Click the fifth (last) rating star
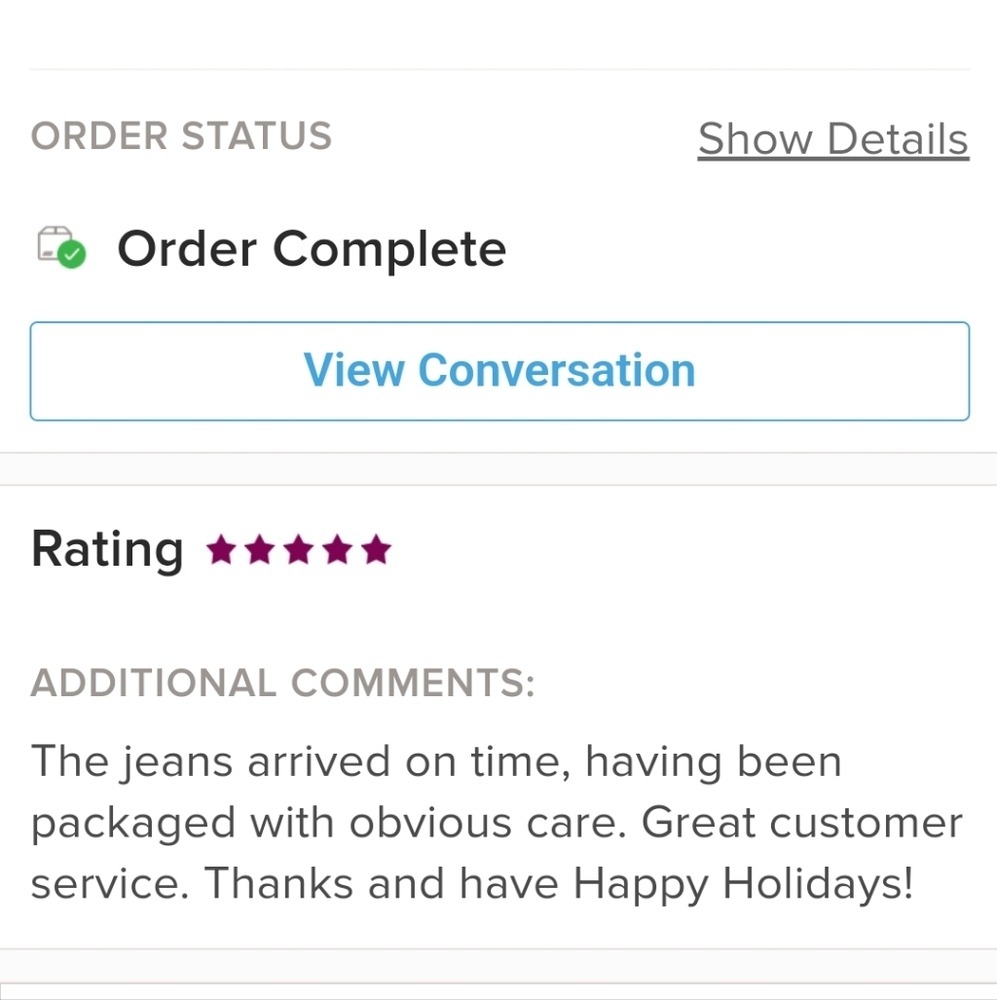 point(376,550)
